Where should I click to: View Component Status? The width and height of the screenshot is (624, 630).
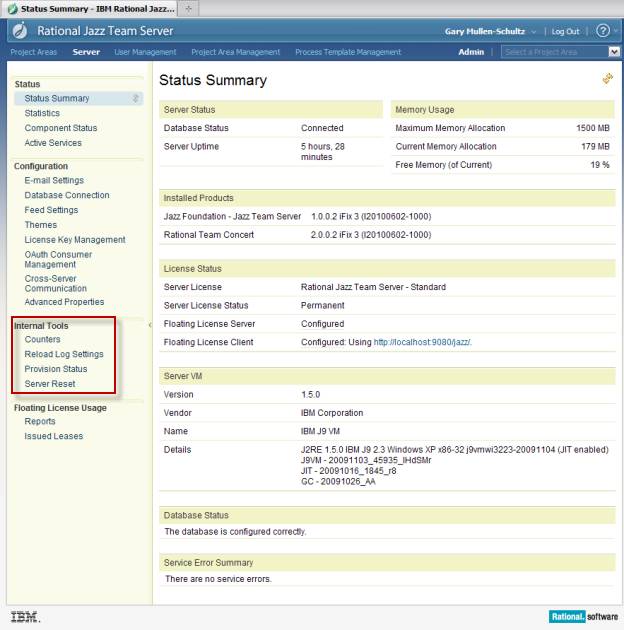click(x=61, y=128)
